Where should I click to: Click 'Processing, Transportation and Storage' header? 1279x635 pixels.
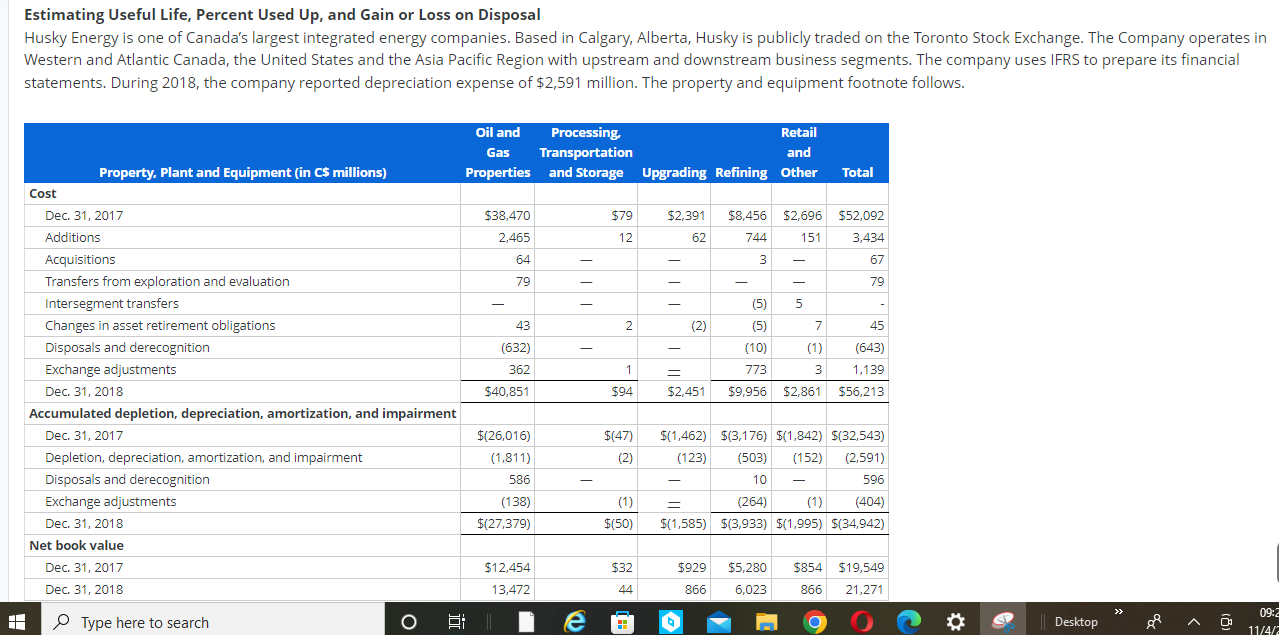tap(586, 152)
